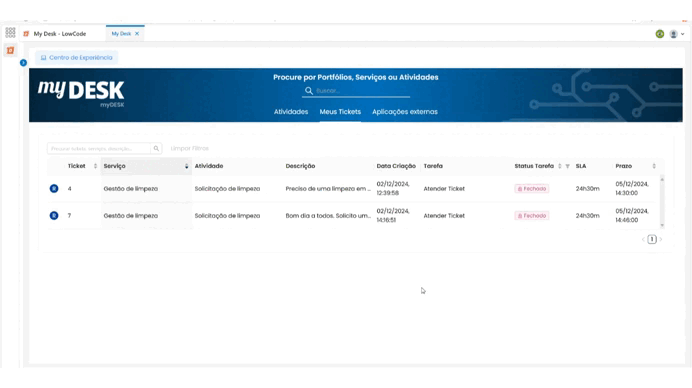The width and height of the screenshot is (692, 388).
Task: Open the Meus Tickets tab
Action: (340, 112)
